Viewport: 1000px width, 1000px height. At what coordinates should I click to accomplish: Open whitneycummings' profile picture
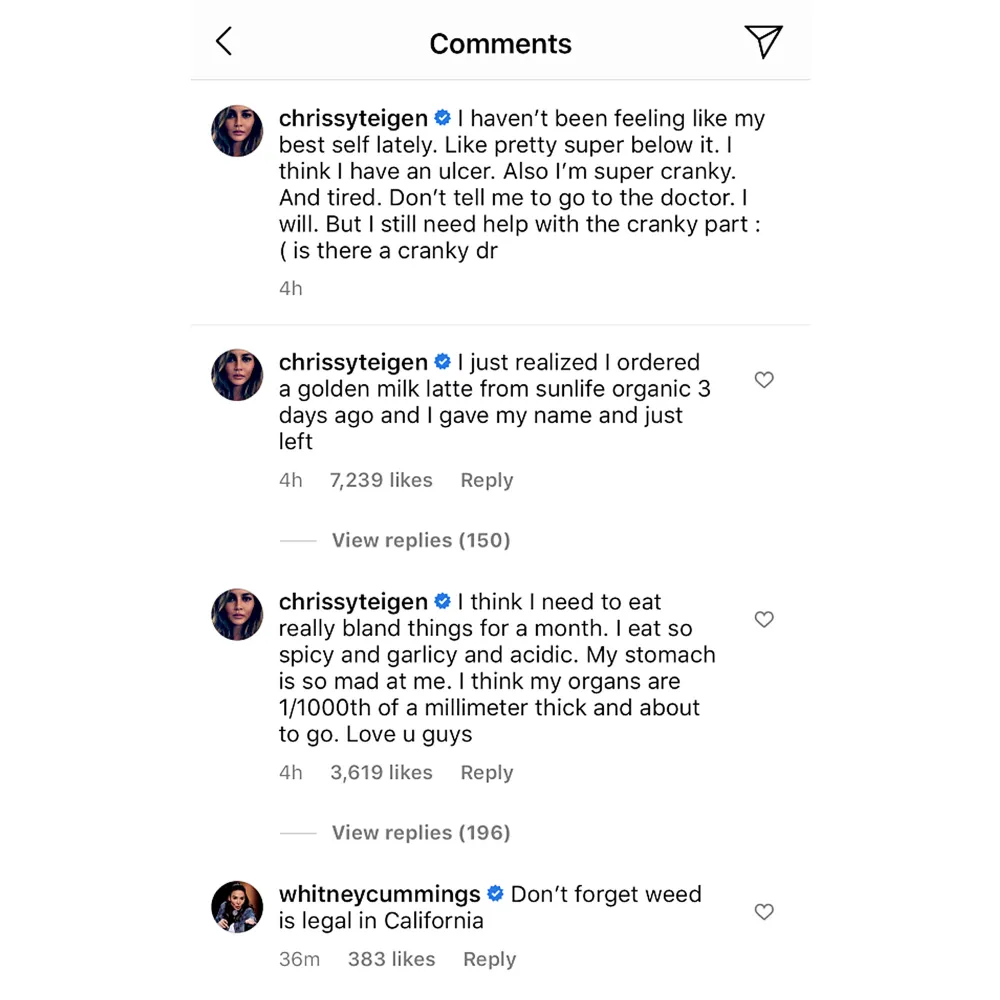point(237,907)
